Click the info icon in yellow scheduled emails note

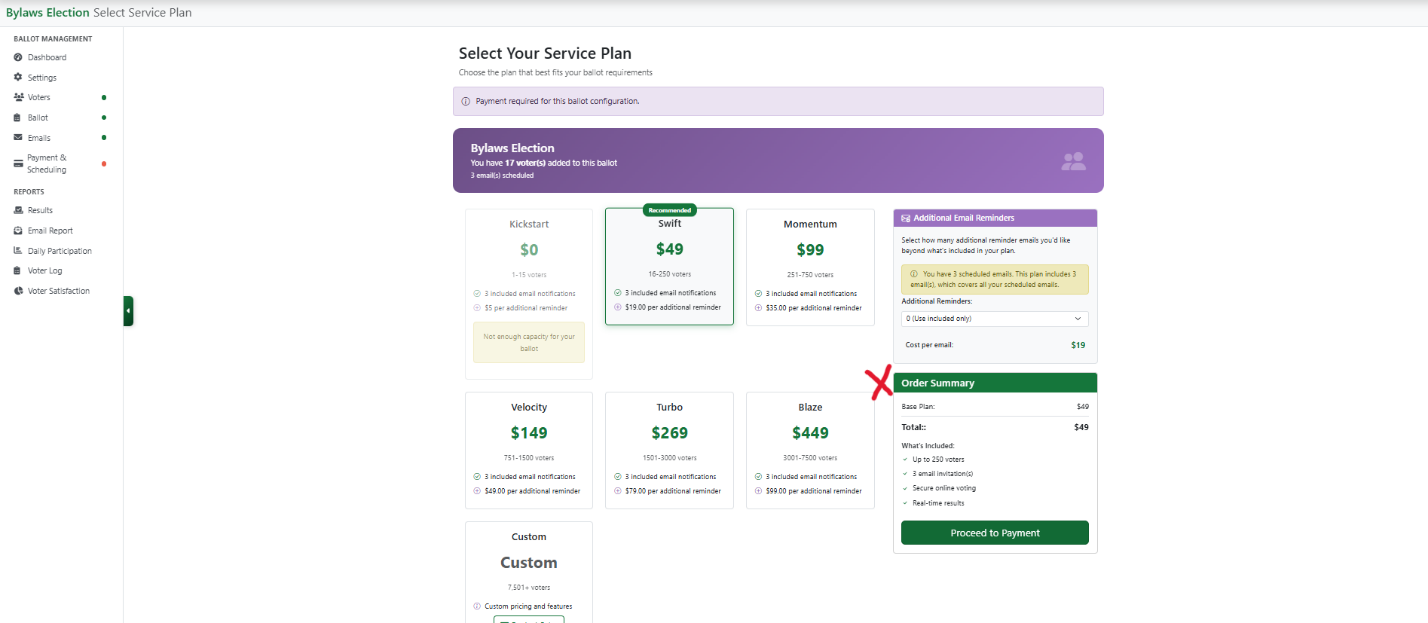coord(914,273)
